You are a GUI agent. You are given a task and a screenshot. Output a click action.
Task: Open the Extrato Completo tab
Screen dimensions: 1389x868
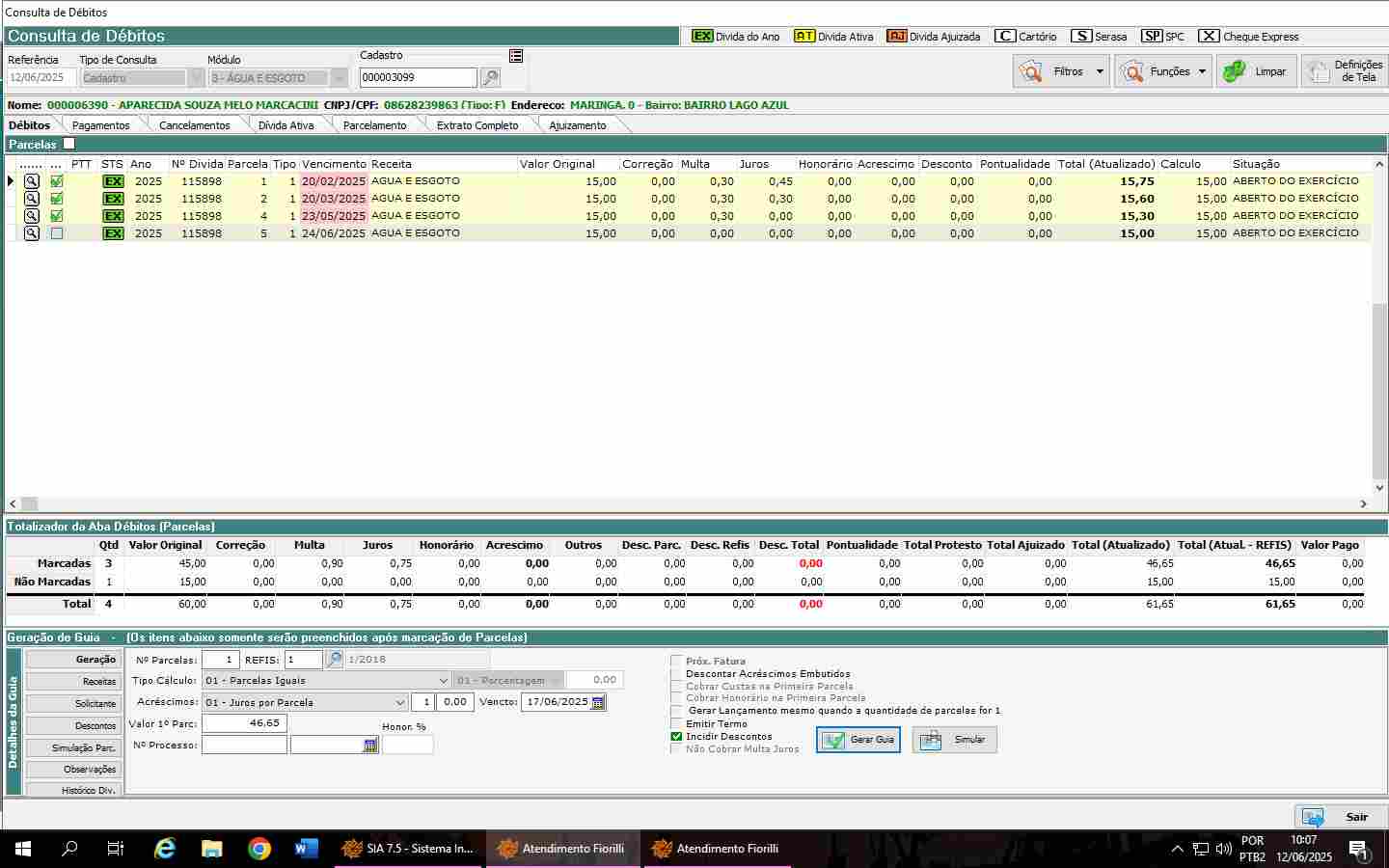tap(477, 125)
